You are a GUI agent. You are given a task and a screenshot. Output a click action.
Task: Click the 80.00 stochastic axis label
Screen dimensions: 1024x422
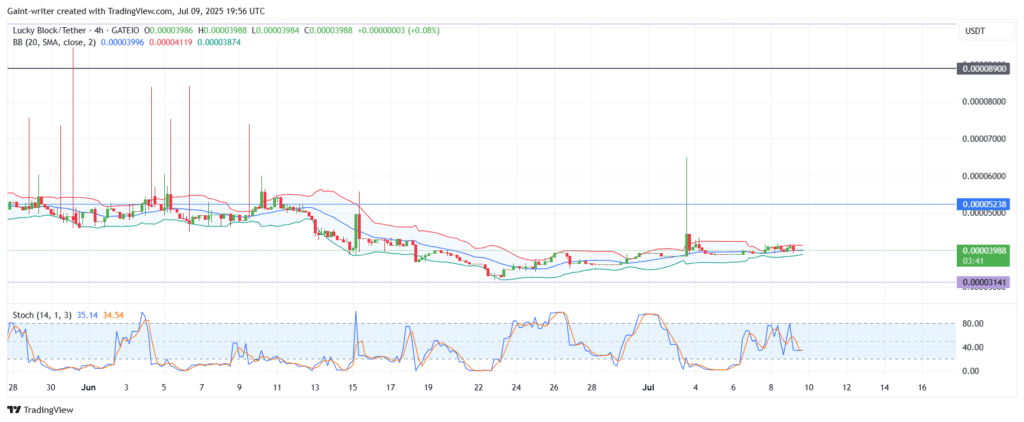972,323
